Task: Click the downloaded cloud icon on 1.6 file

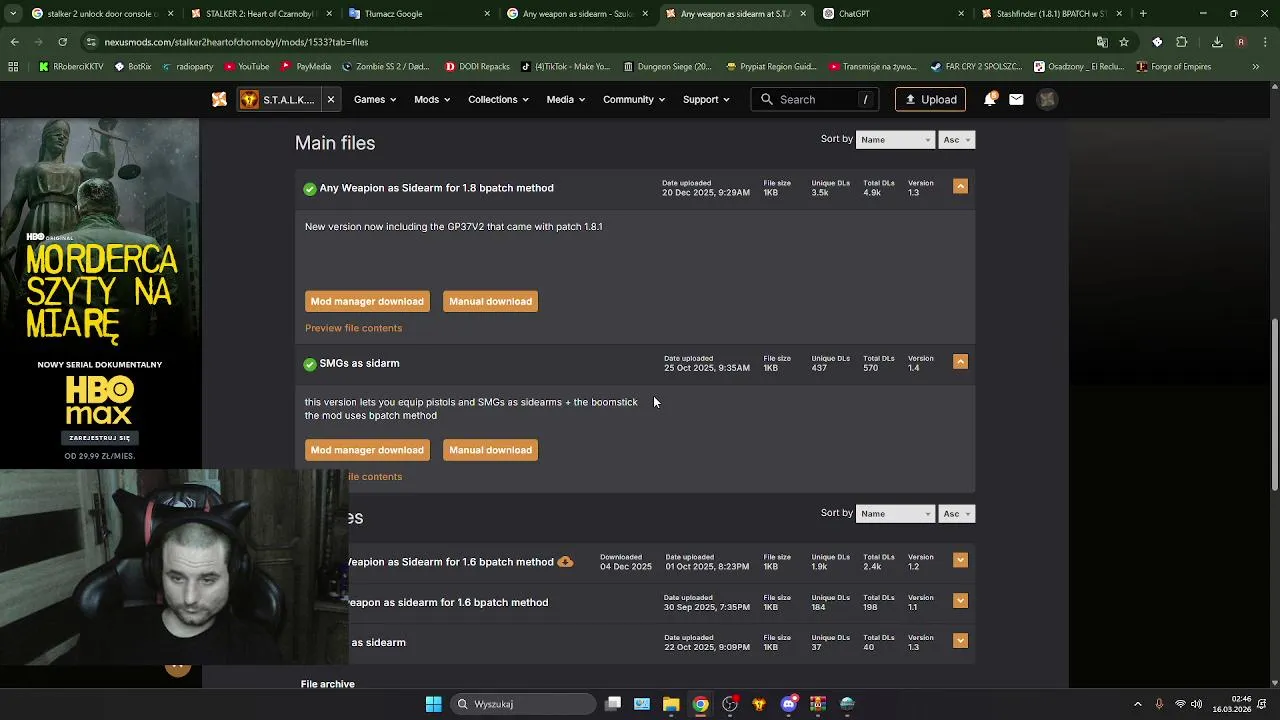Action: pyautogui.click(x=565, y=562)
